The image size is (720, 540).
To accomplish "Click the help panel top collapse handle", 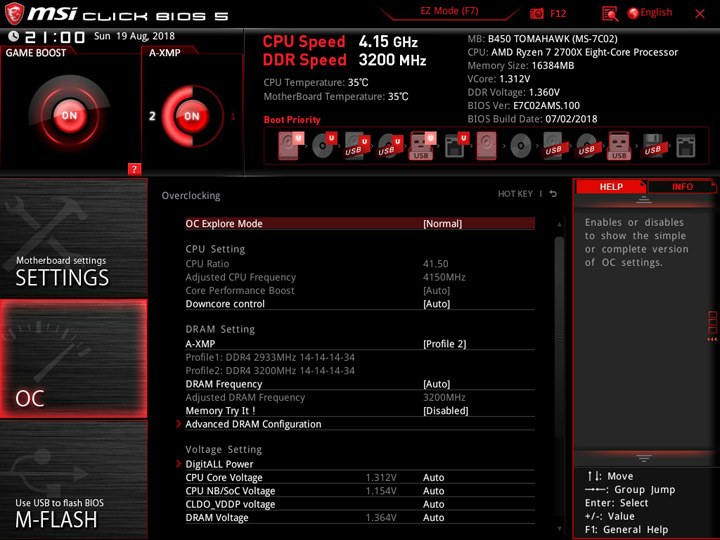I will pos(644,200).
